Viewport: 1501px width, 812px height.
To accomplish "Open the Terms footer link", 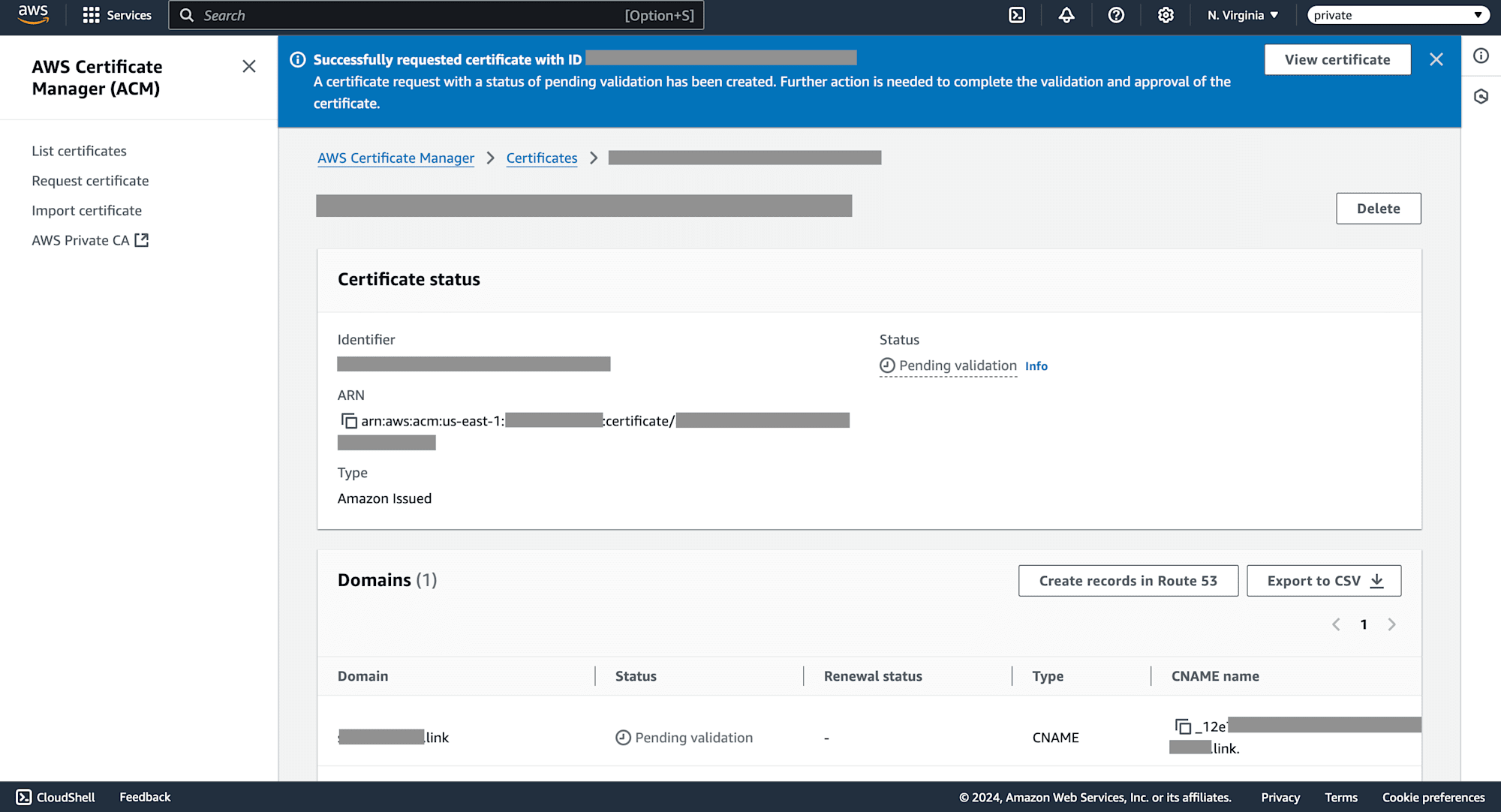I will pyautogui.click(x=1341, y=798).
